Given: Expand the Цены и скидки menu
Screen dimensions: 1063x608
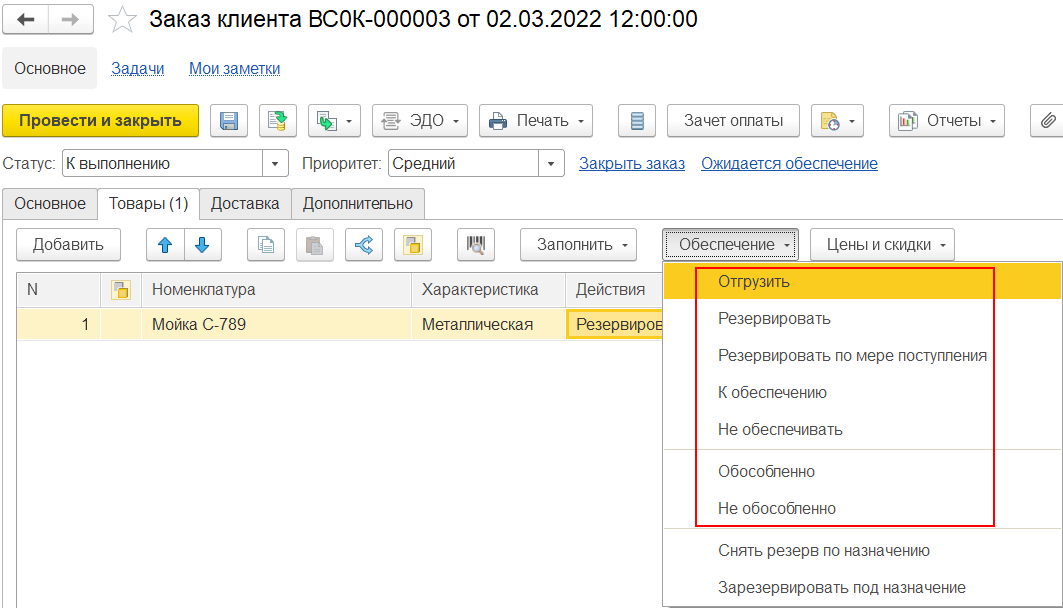Looking at the screenshot, I should 882,245.
